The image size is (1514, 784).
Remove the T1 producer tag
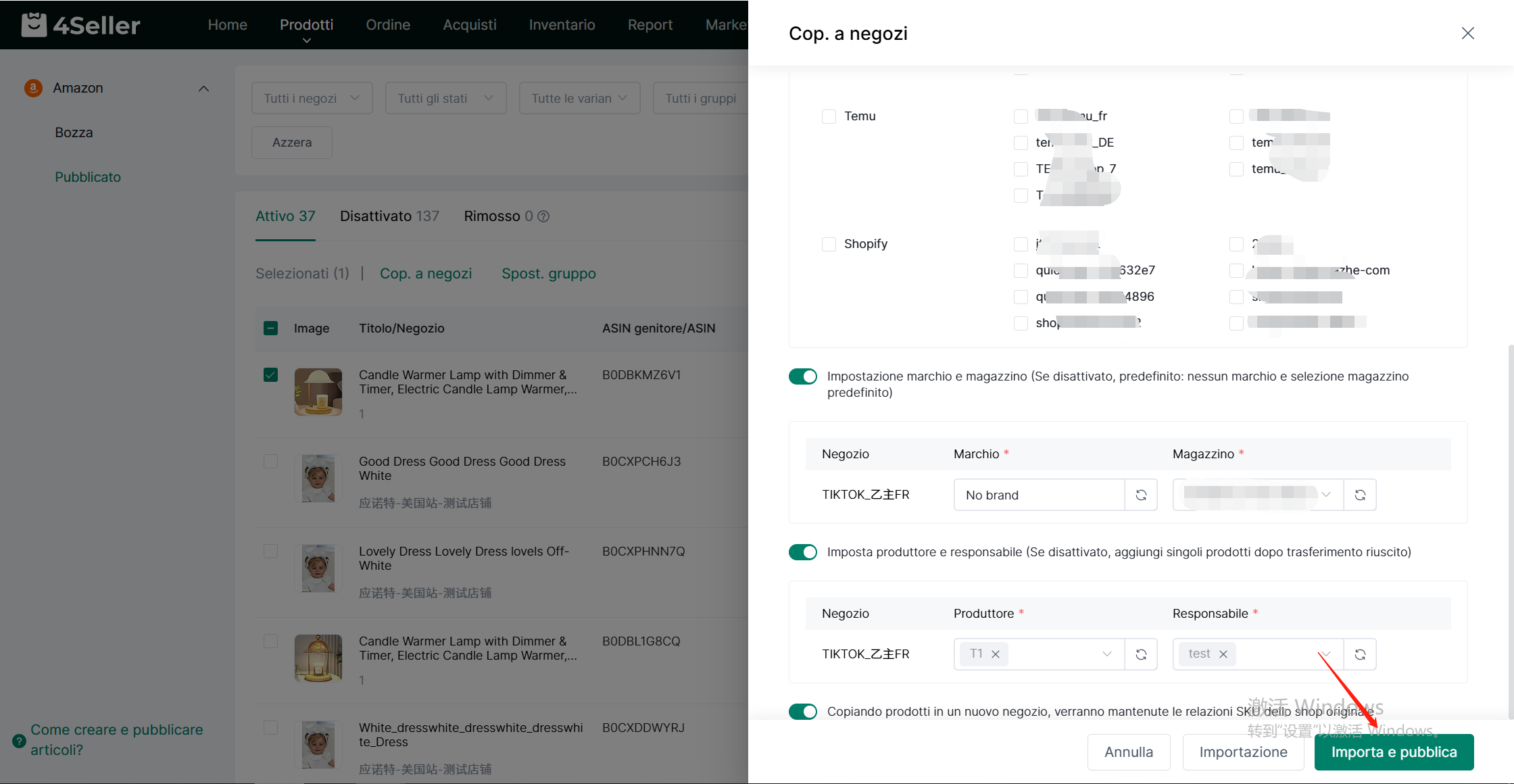point(996,654)
